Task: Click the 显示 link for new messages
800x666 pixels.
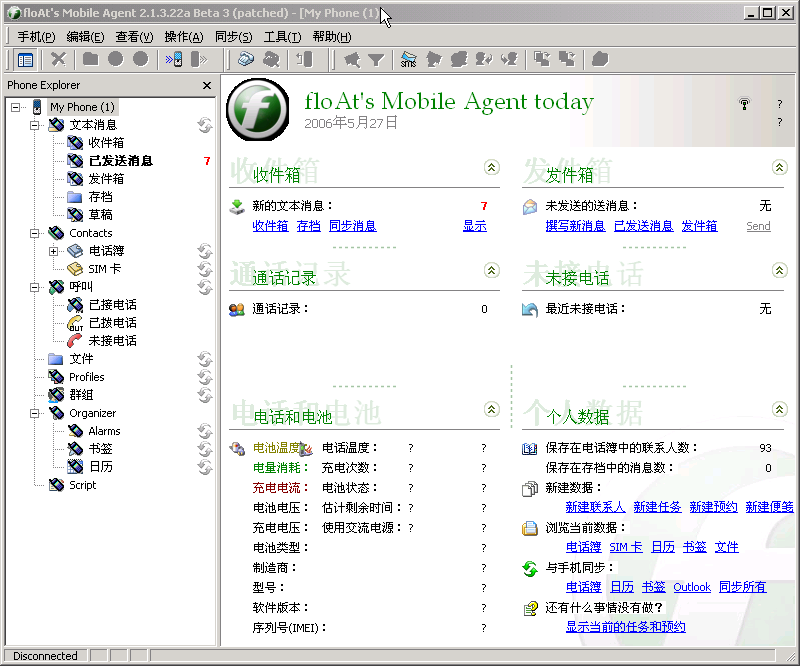Action: [x=474, y=226]
